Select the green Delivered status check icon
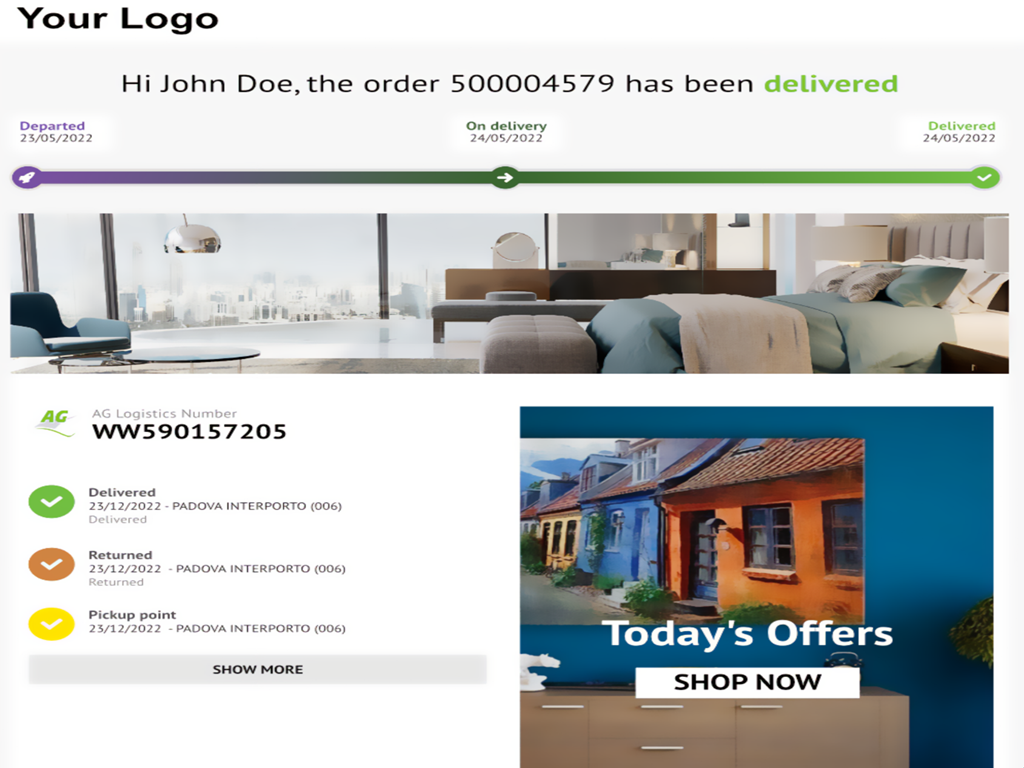Viewport: 1024px width, 768px height. [x=52, y=502]
